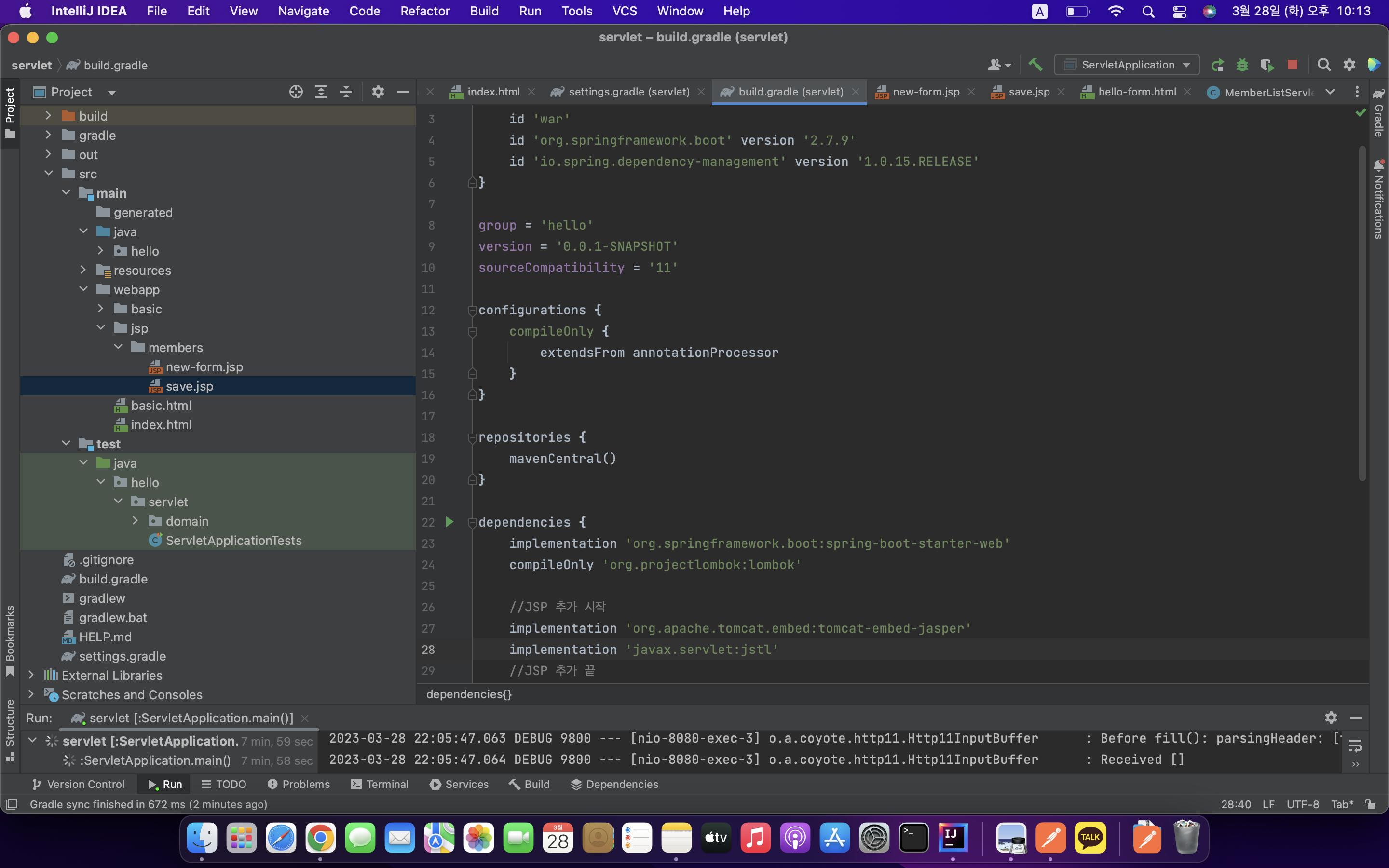Open the Services tool window
The width and height of the screenshot is (1389, 868).
(459, 784)
